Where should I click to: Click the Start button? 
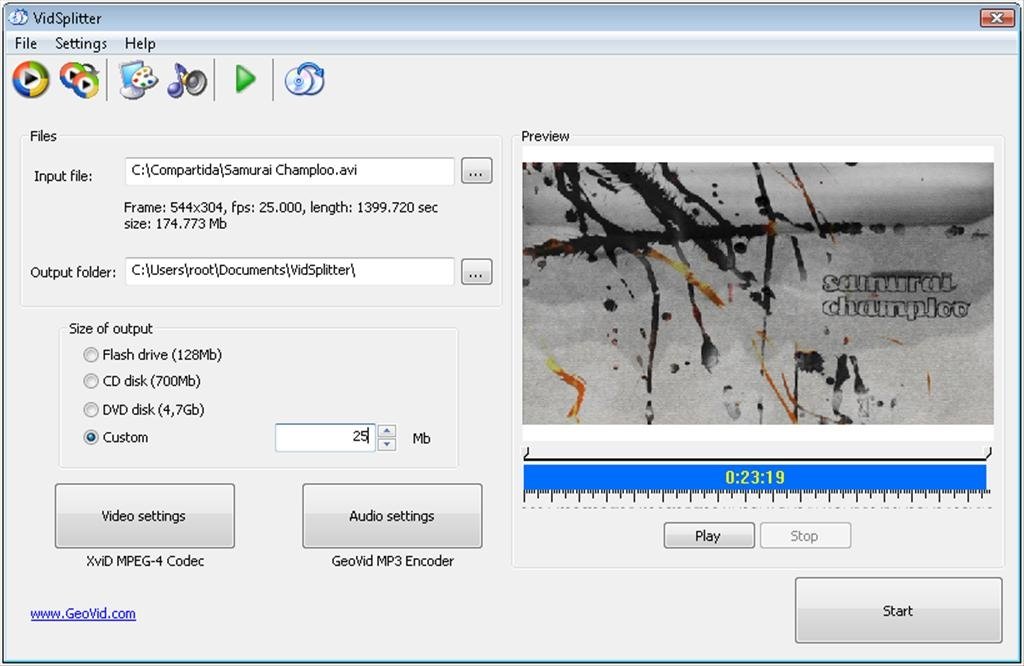pos(898,610)
